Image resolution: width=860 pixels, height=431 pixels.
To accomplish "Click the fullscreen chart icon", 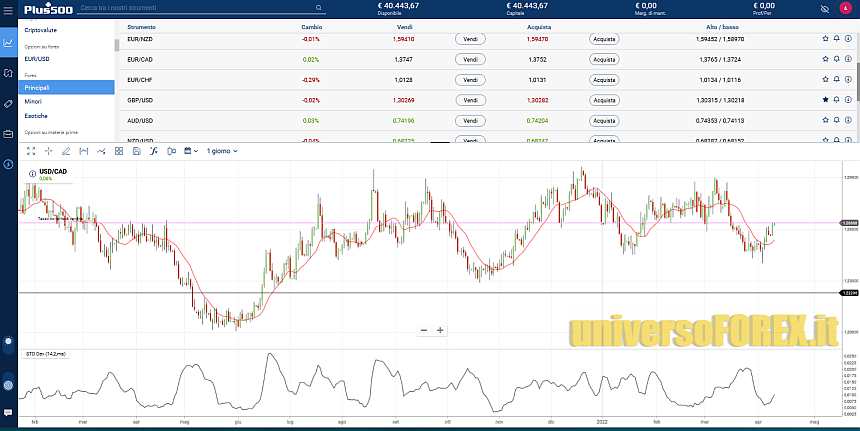I will click(x=31, y=151).
